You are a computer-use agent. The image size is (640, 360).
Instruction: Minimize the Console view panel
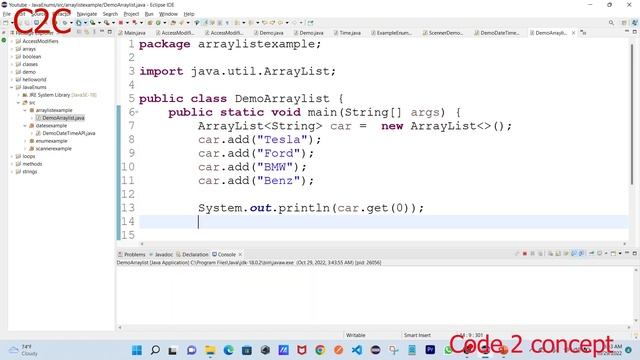click(627, 253)
